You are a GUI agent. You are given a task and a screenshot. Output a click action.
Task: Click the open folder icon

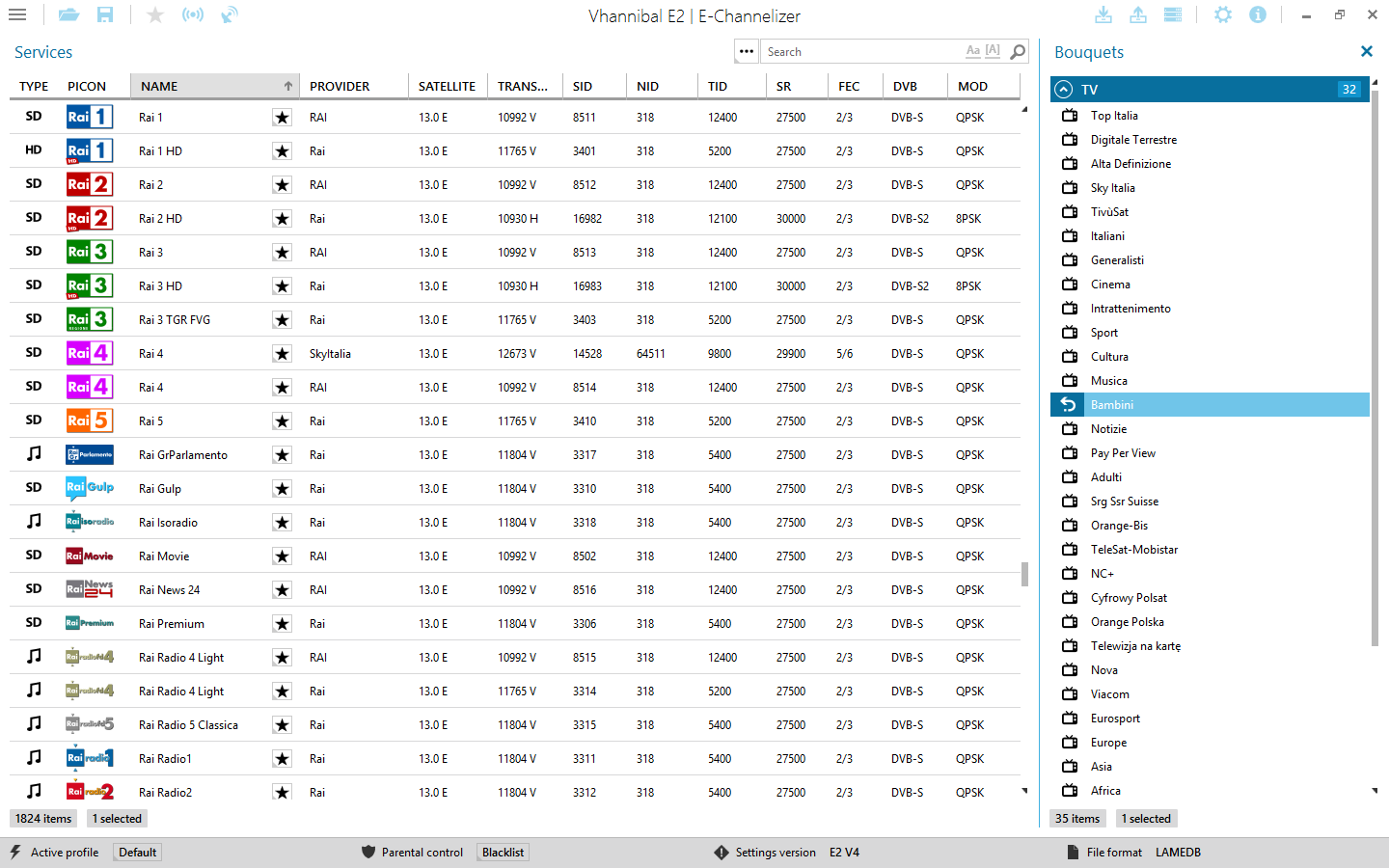pos(68,15)
